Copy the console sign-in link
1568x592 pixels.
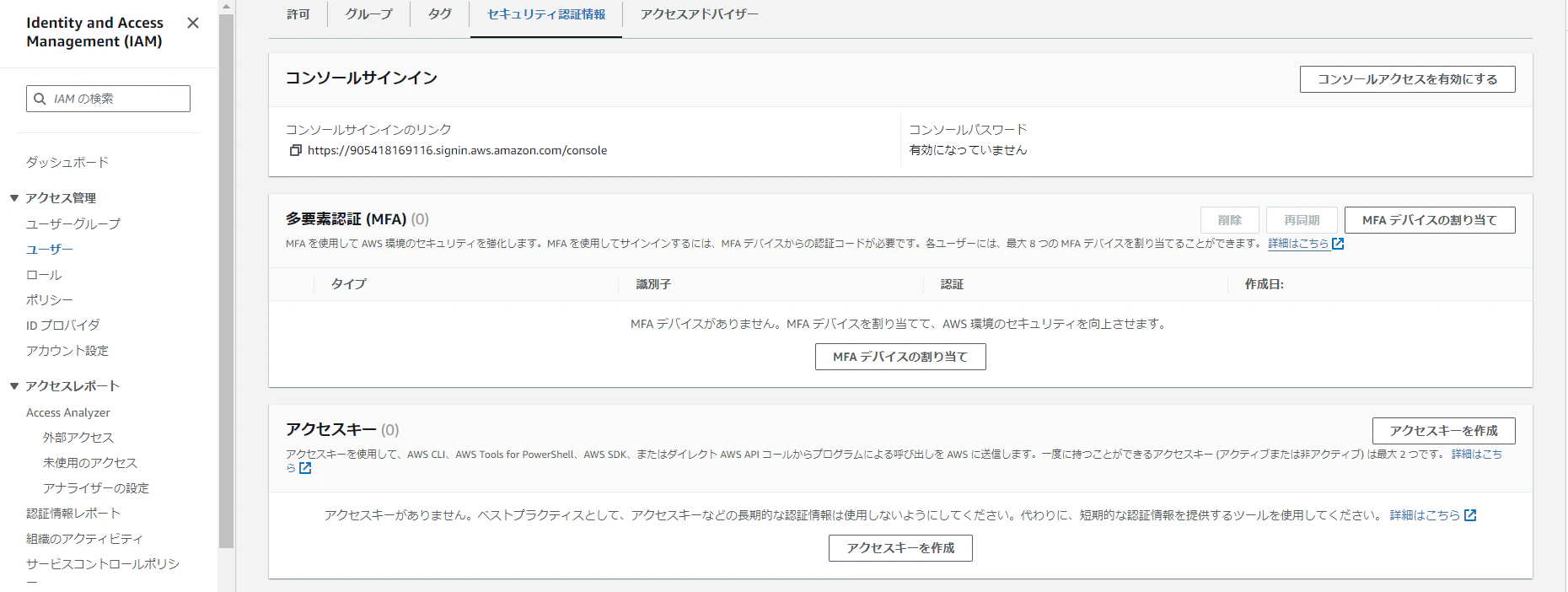[295, 150]
